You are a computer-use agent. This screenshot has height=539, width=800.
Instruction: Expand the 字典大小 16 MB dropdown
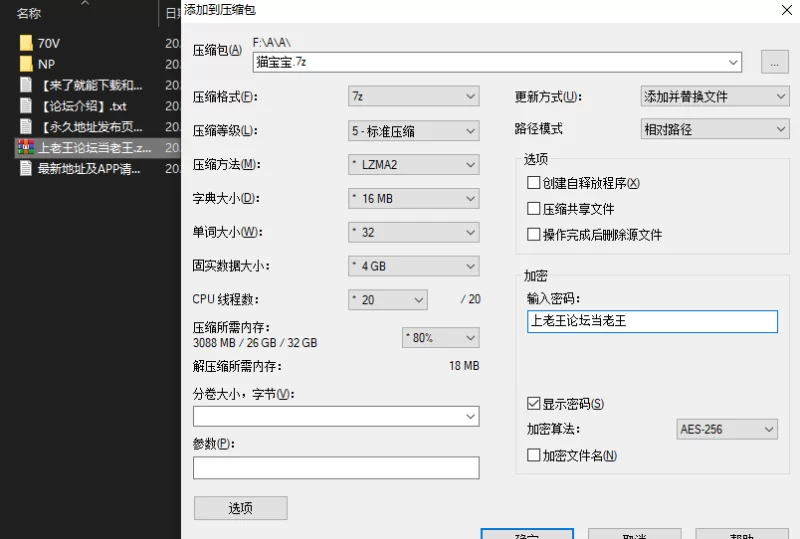click(x=414, y=199)
